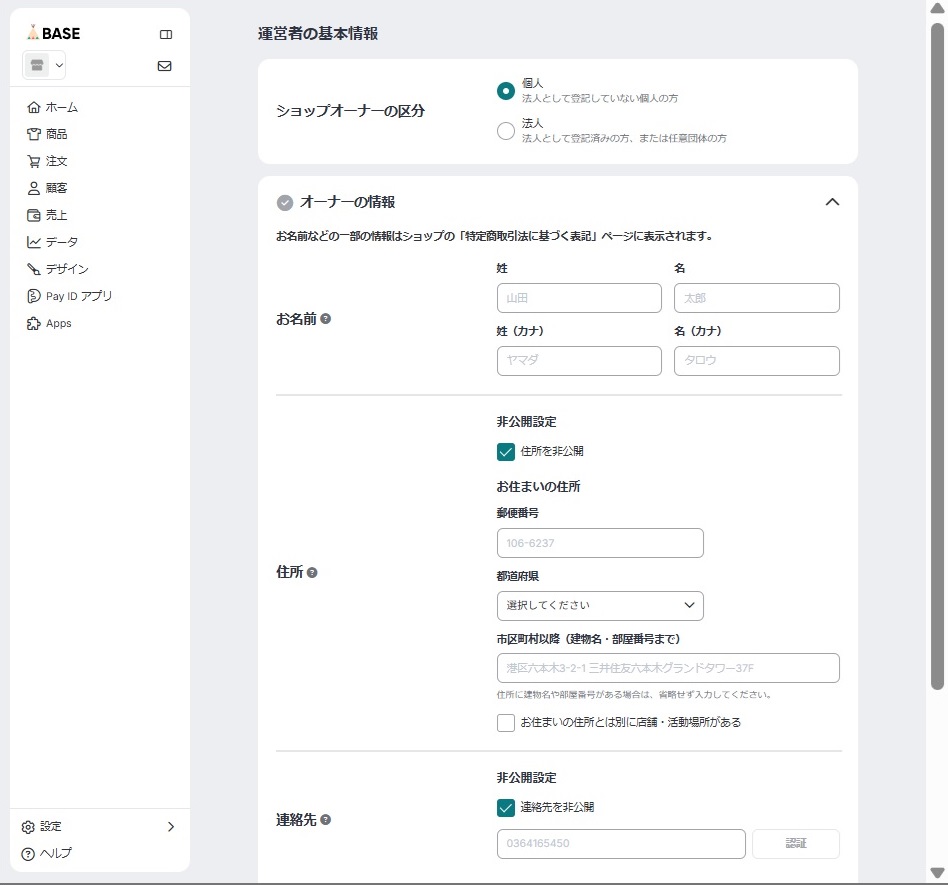Click the sidebar collapse panel icon
Screen dimensions: 948x885
coord(166,34)
